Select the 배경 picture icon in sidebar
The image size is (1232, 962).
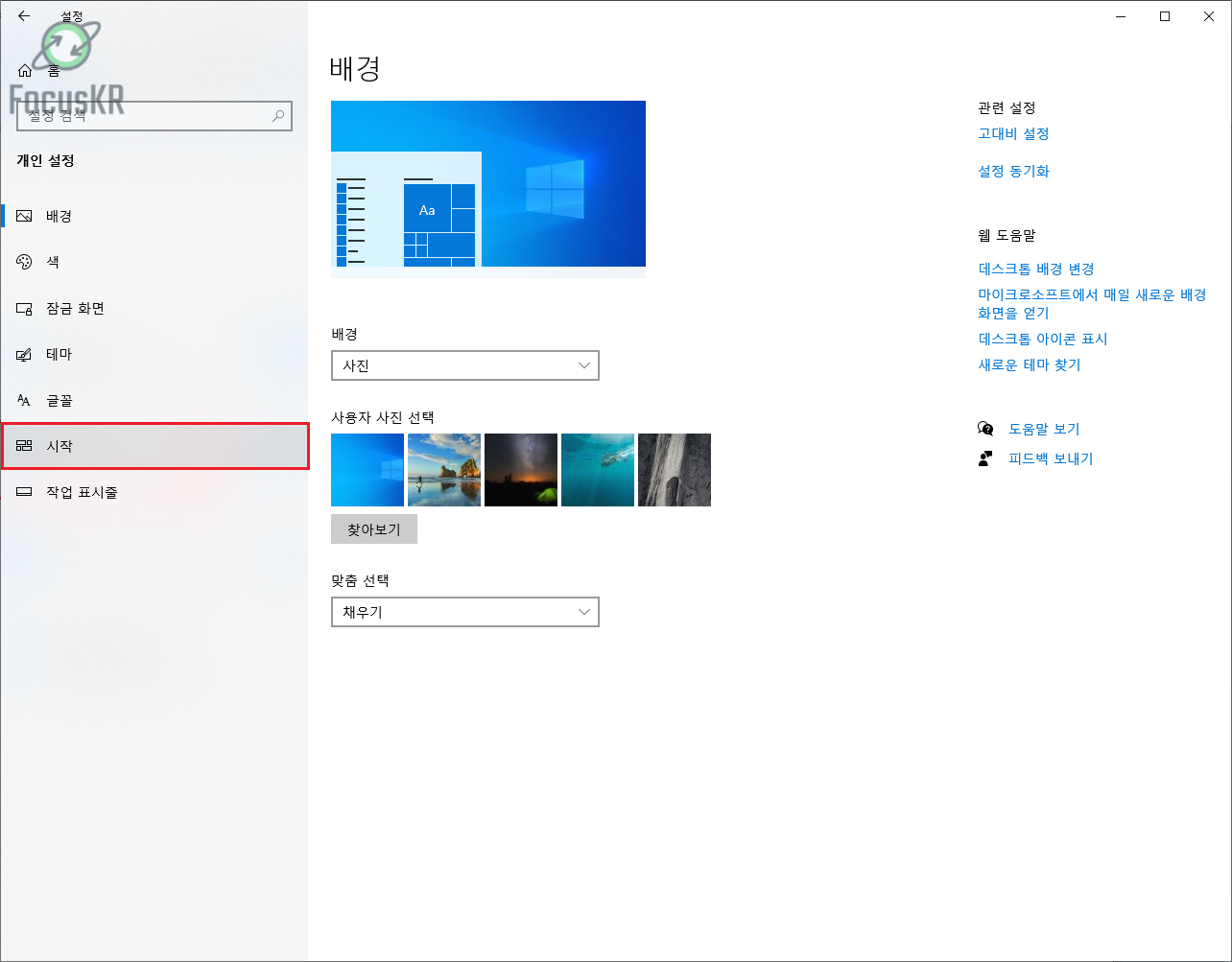point(25,216)
